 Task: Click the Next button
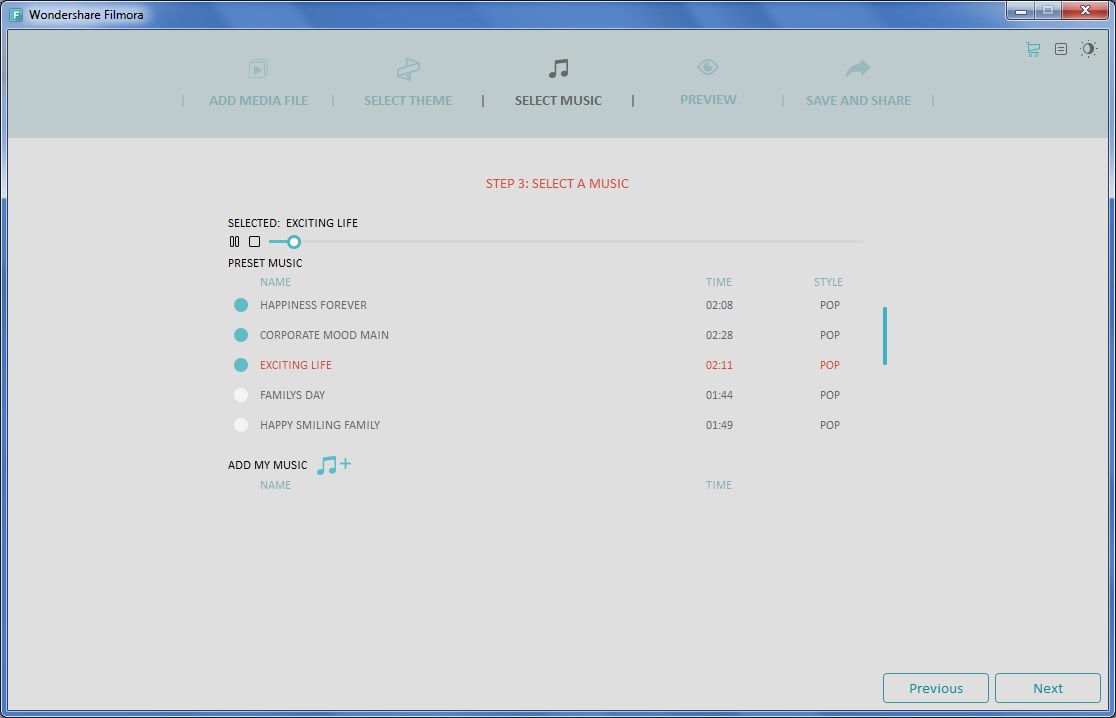point(1047,688)
